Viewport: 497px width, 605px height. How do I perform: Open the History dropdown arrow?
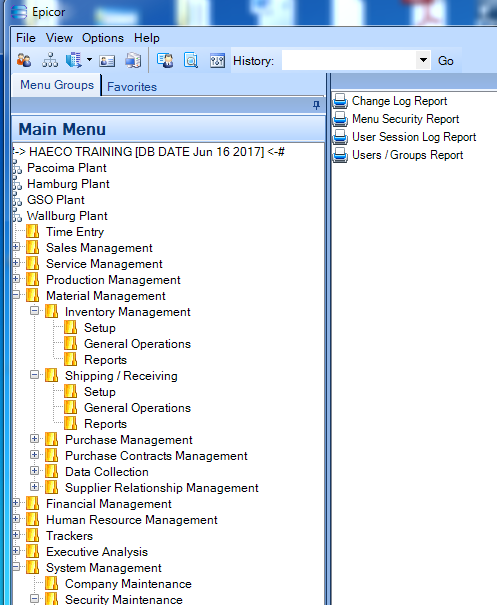(423, 60)
